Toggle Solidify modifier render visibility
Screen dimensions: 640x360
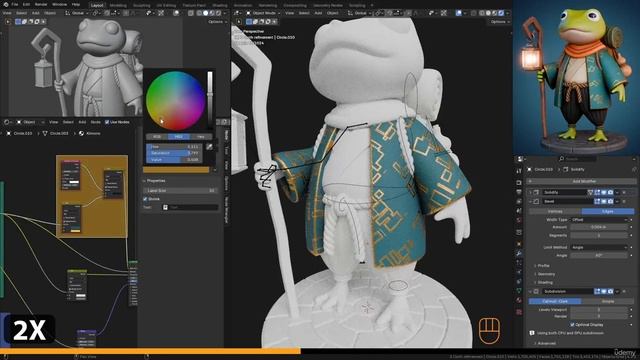pyautogui.click(x=610, y=192)
